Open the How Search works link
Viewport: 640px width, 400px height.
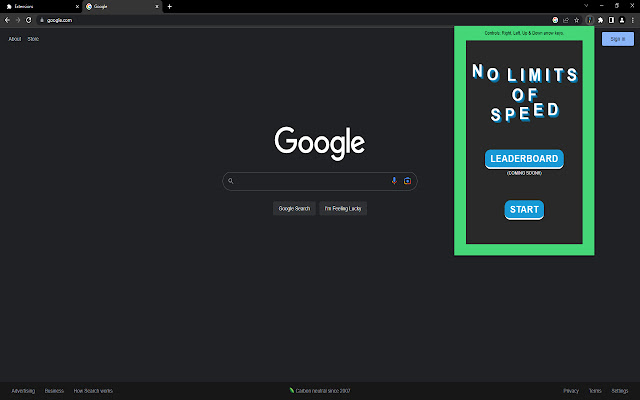click(93, 391)
